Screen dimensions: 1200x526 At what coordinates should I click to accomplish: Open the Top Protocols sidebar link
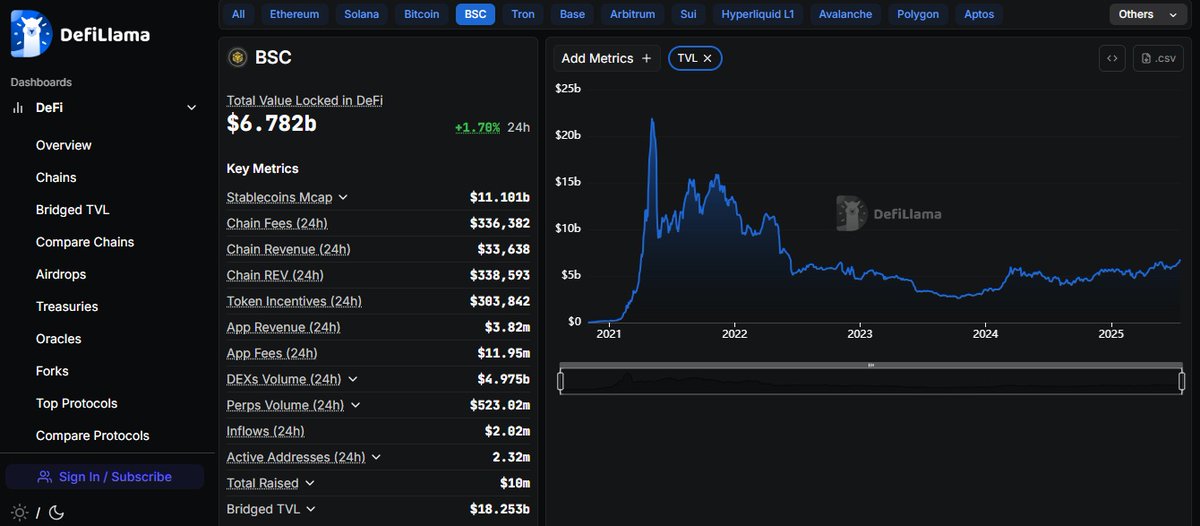click(77, 403)
